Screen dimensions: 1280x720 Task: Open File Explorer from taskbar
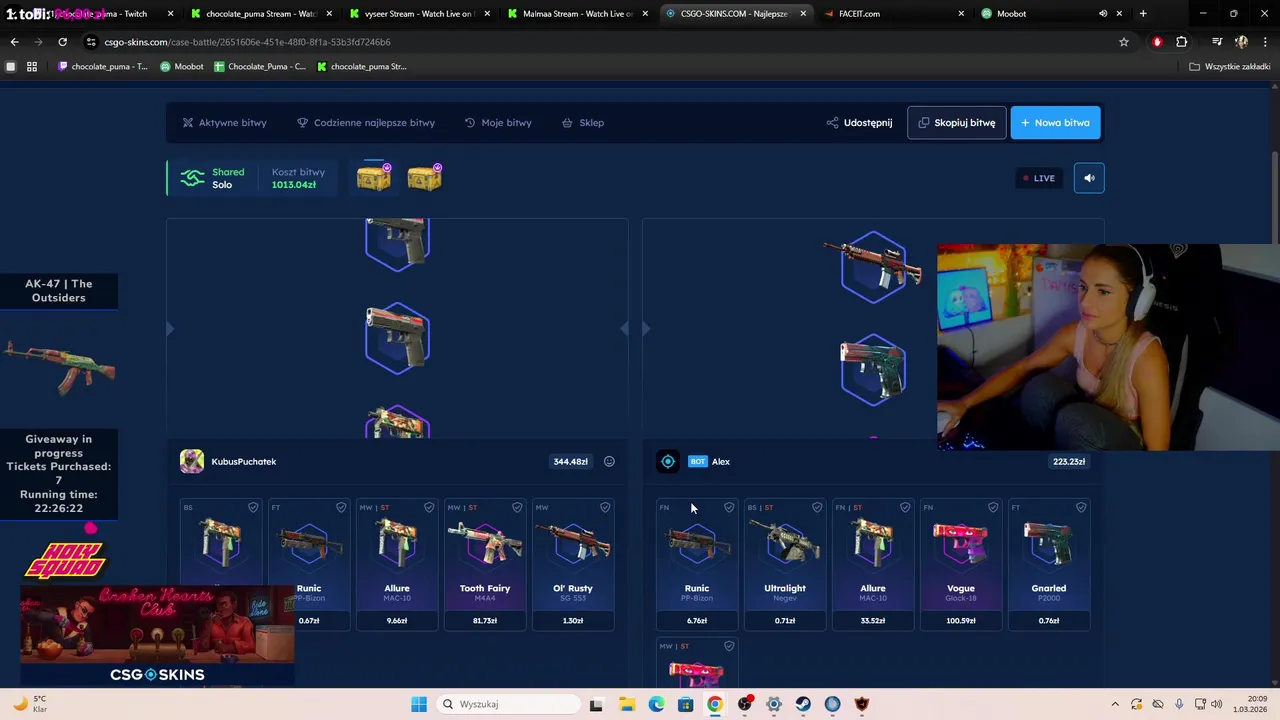point(626,704)
